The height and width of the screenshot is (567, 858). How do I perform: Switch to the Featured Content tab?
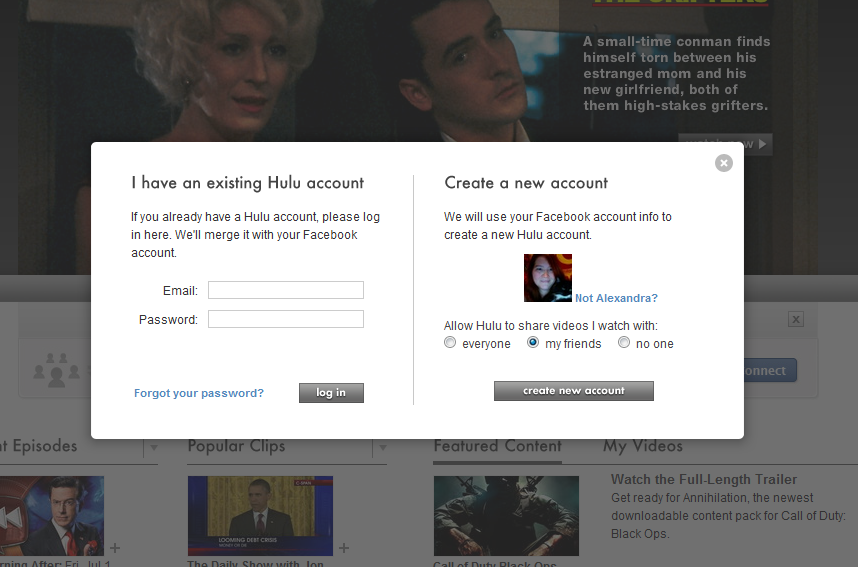point(497,446)
